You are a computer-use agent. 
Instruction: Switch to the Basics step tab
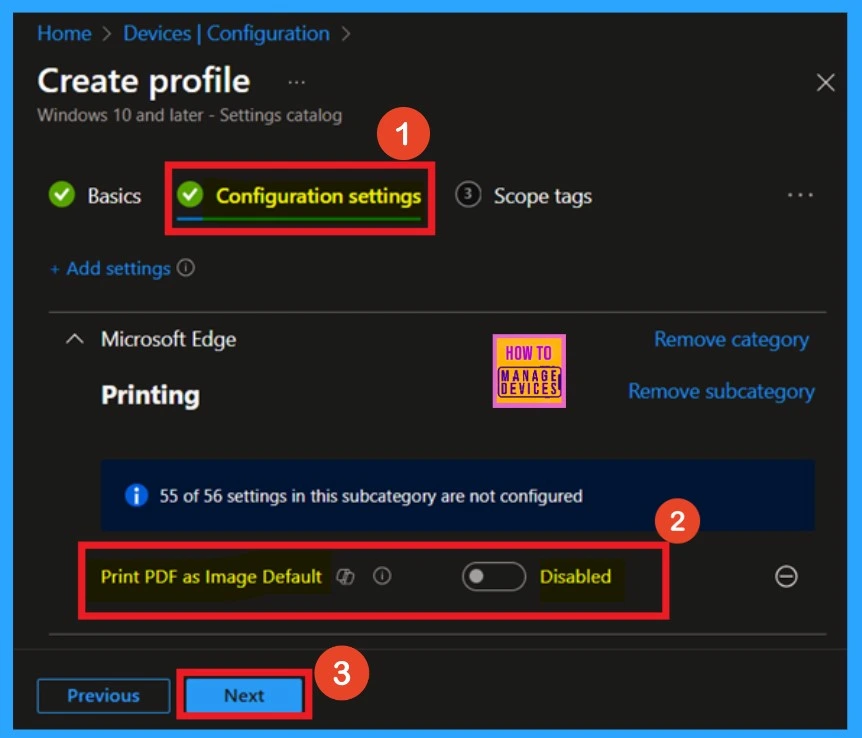95,196
